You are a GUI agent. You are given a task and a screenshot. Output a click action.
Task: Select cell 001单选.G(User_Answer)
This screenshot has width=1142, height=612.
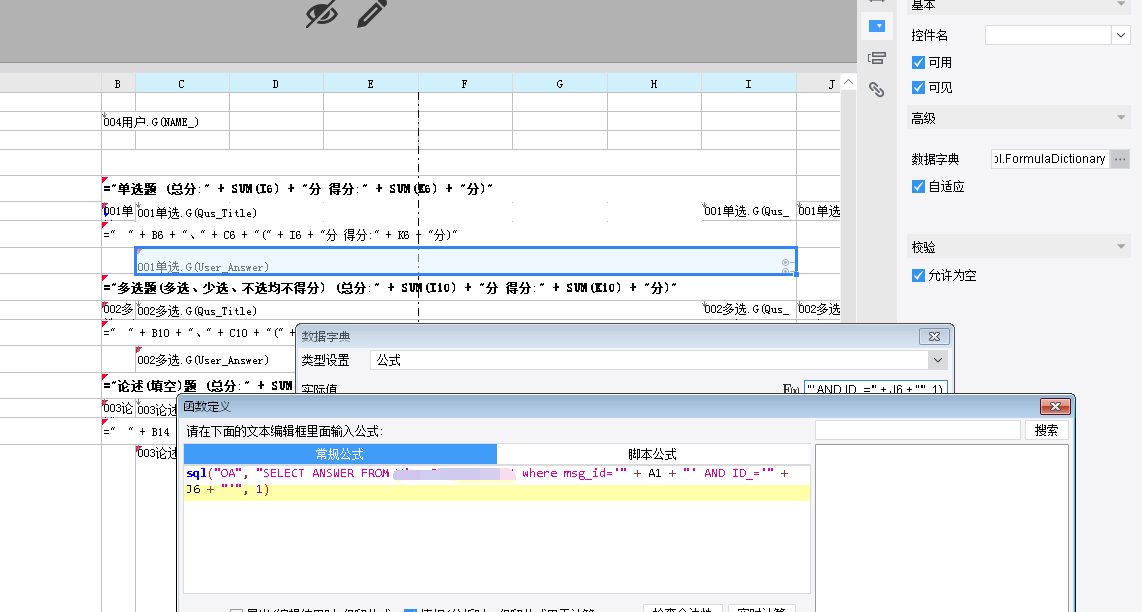[x=466, y=261]
